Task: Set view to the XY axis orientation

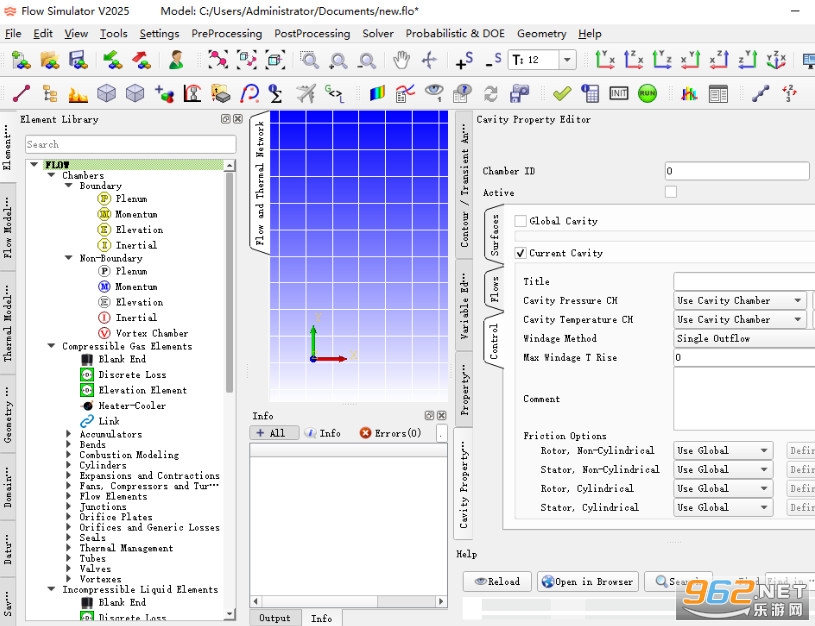Action: (605, 60)
